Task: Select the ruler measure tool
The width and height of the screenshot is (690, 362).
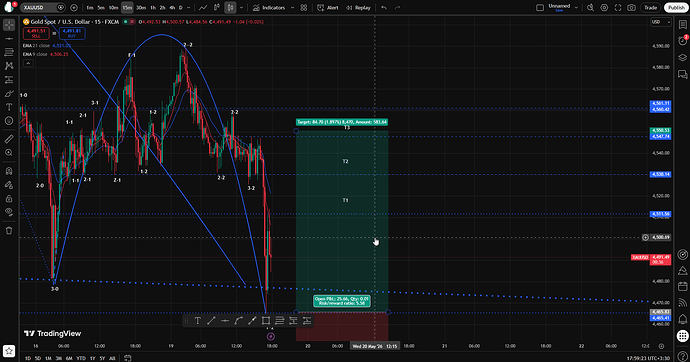Action: tap(9, 139)
